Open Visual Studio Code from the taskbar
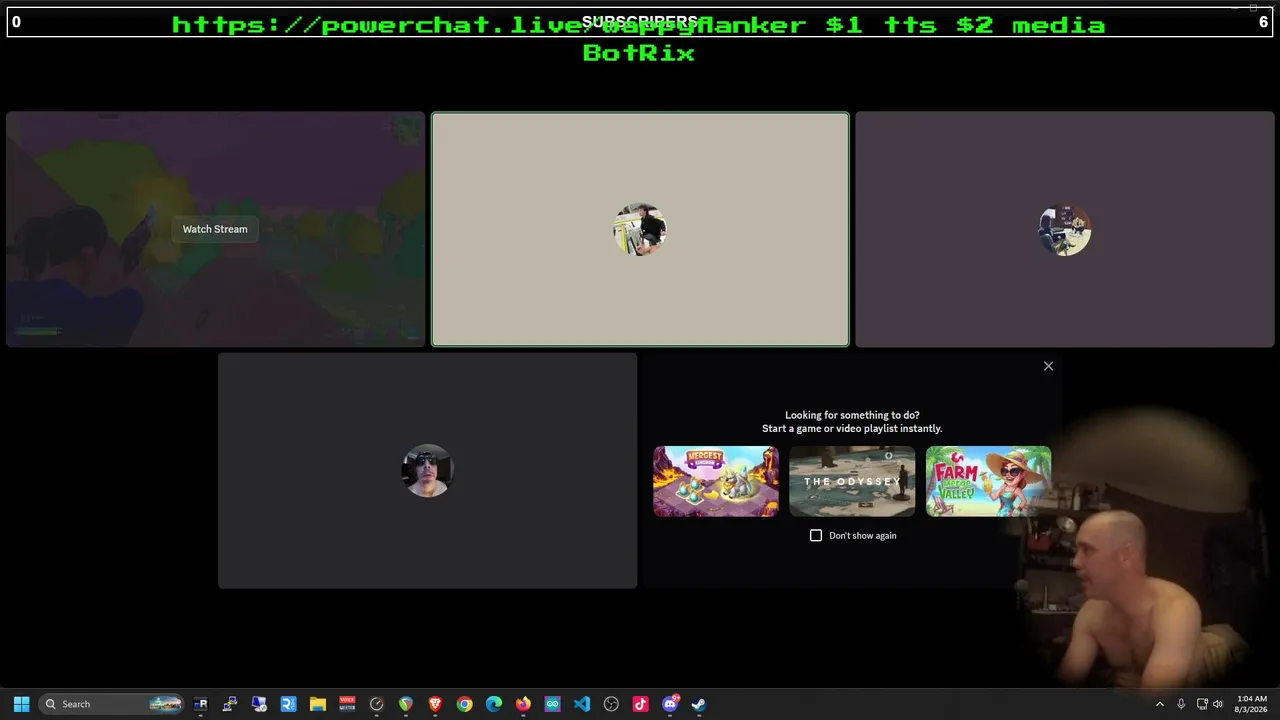Screen dimensions: 1280x720 [x=582, y=704]
